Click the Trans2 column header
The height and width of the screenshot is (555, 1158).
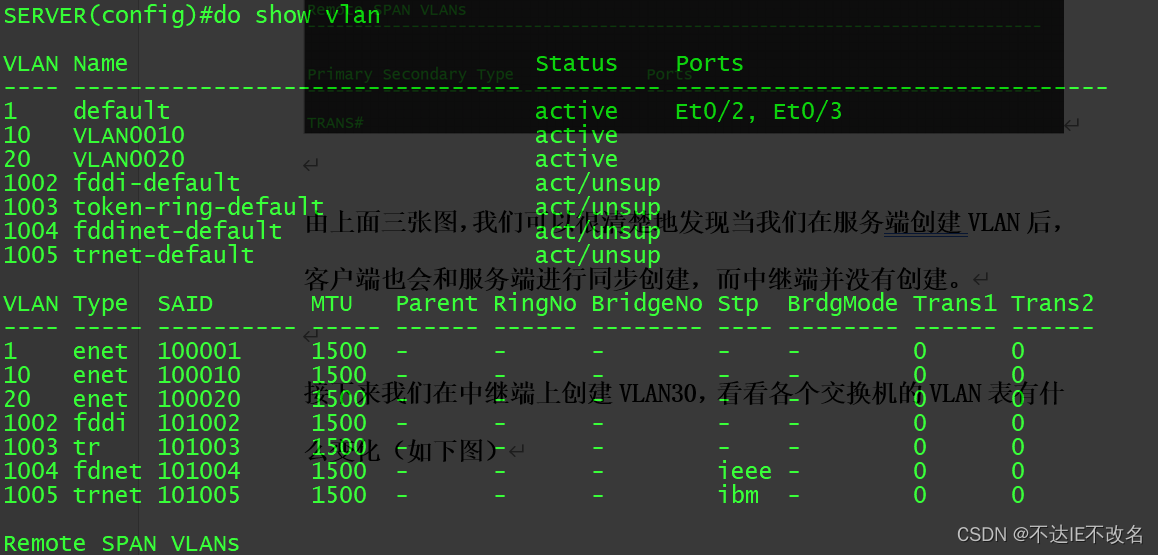tap(1052, 303)
